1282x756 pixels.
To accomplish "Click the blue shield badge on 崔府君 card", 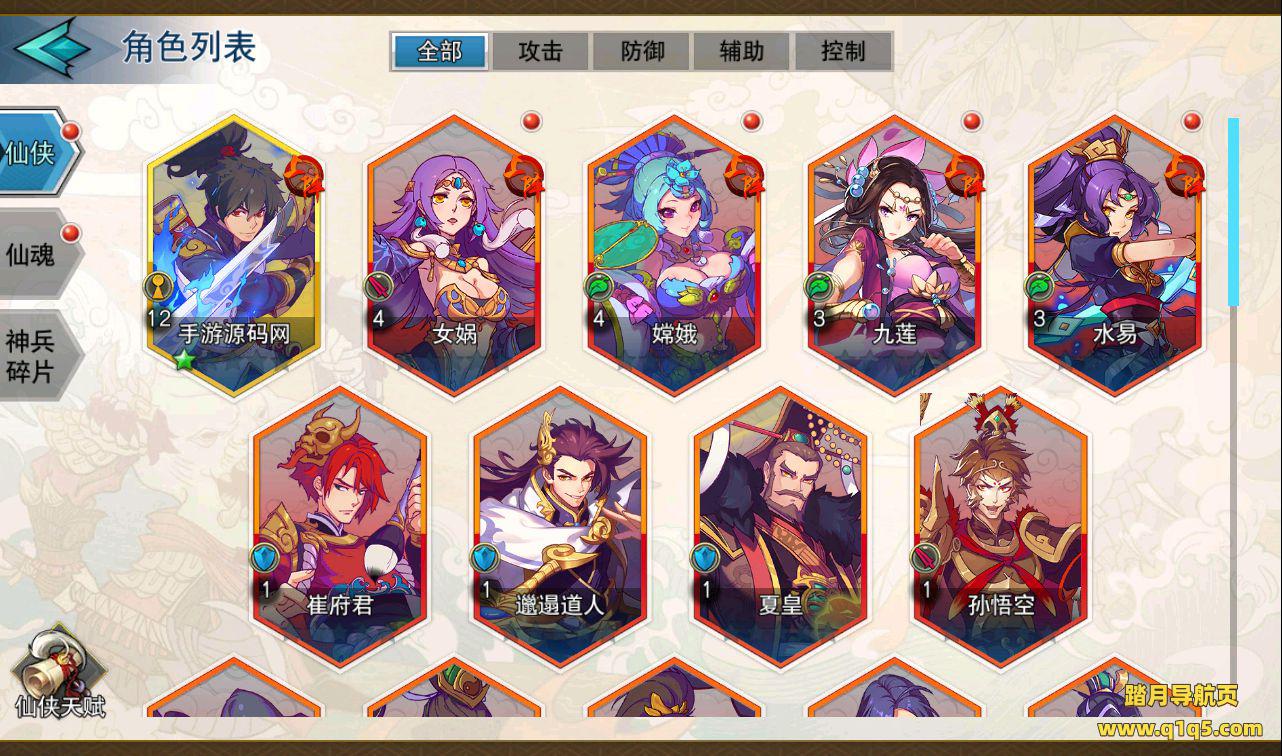I will (x=264, y=558).
